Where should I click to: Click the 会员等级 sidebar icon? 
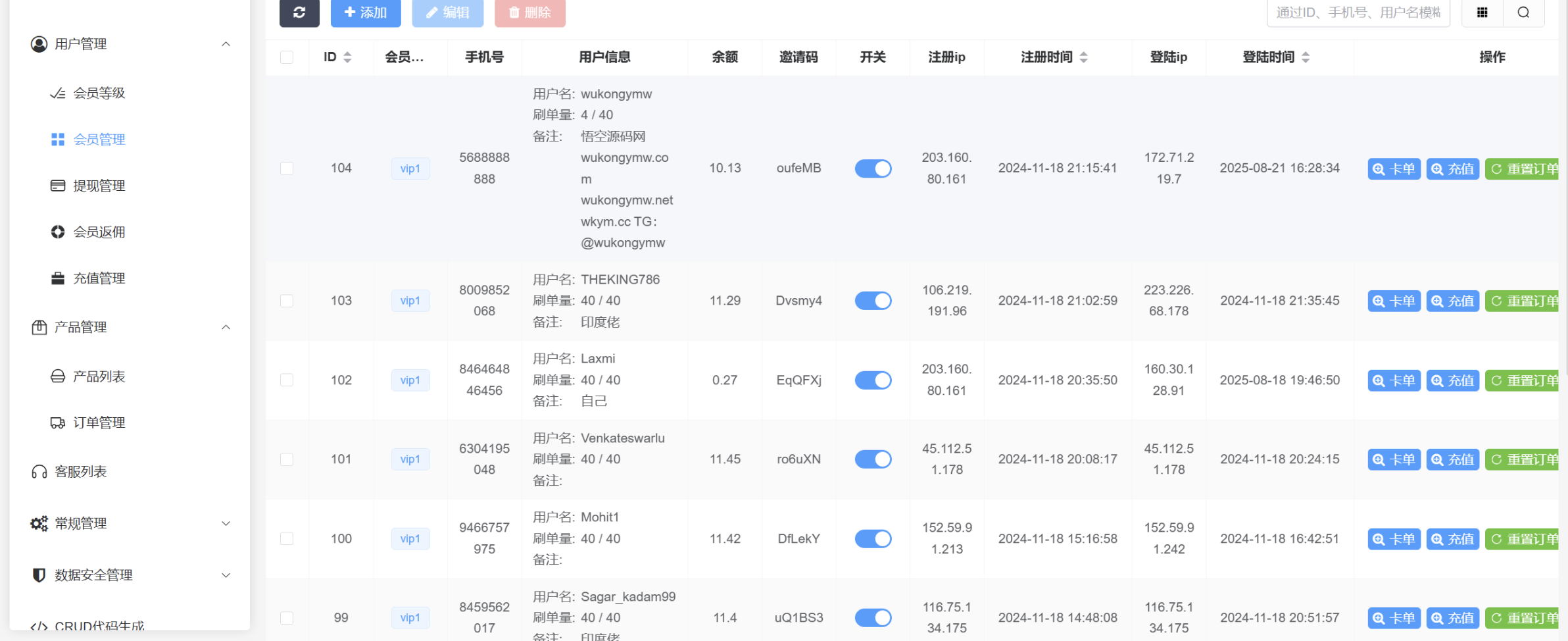coord(58,93)
